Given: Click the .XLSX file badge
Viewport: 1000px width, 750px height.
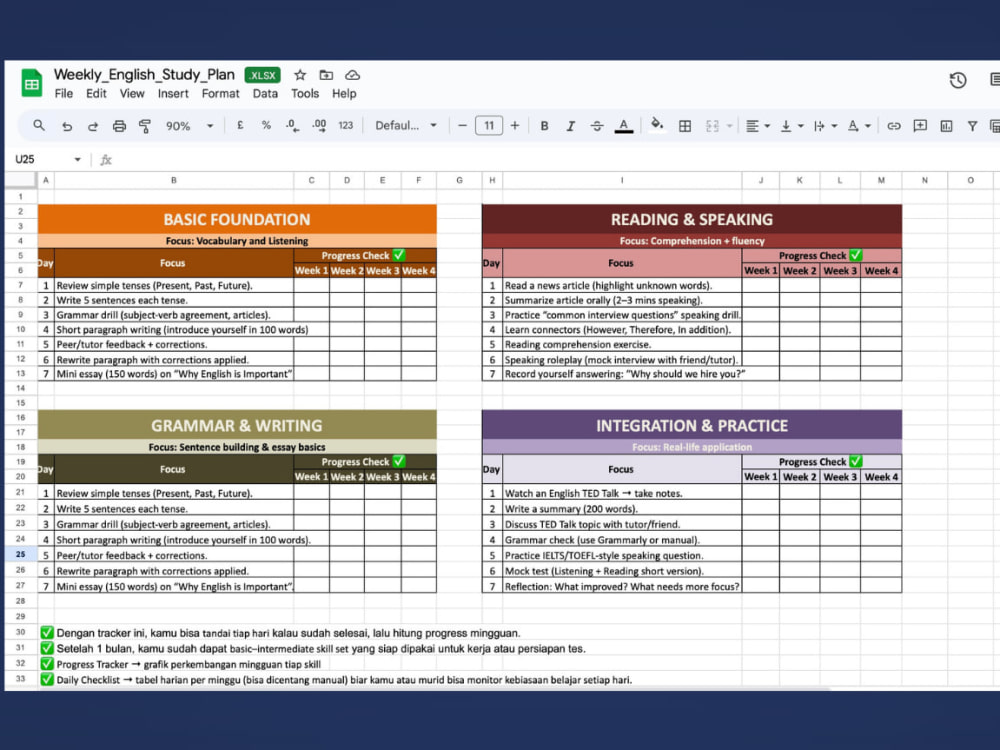Looking at the screenshot, I should [x=263, y=75].
